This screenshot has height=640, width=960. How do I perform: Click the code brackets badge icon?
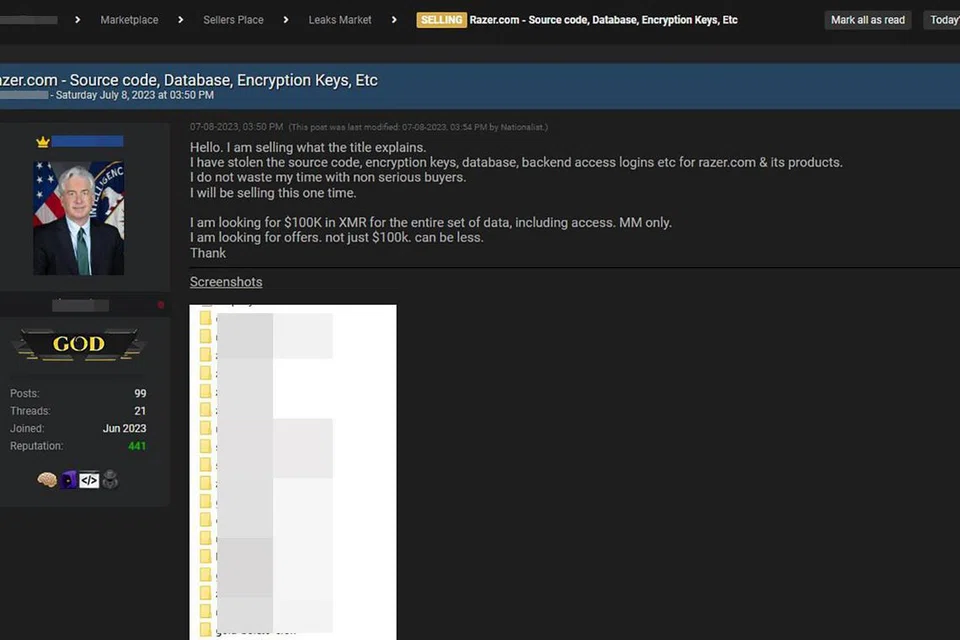click(x=89, y=480)
